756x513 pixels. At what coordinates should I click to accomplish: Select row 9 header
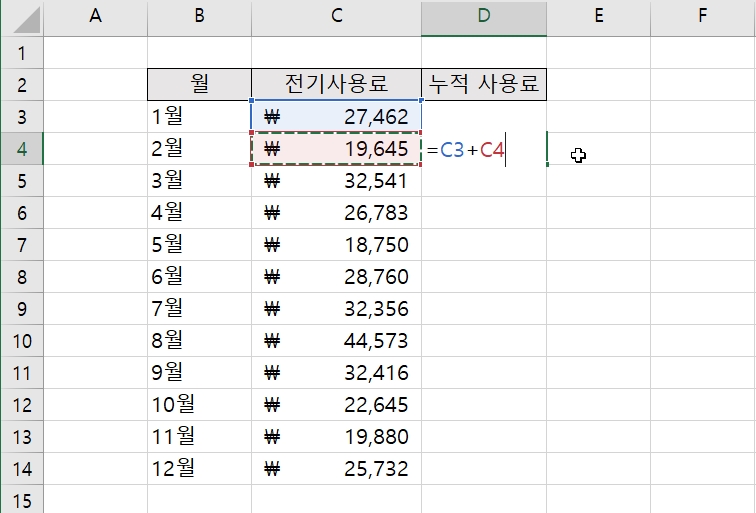pyautogui.click(x=22, y=309)
